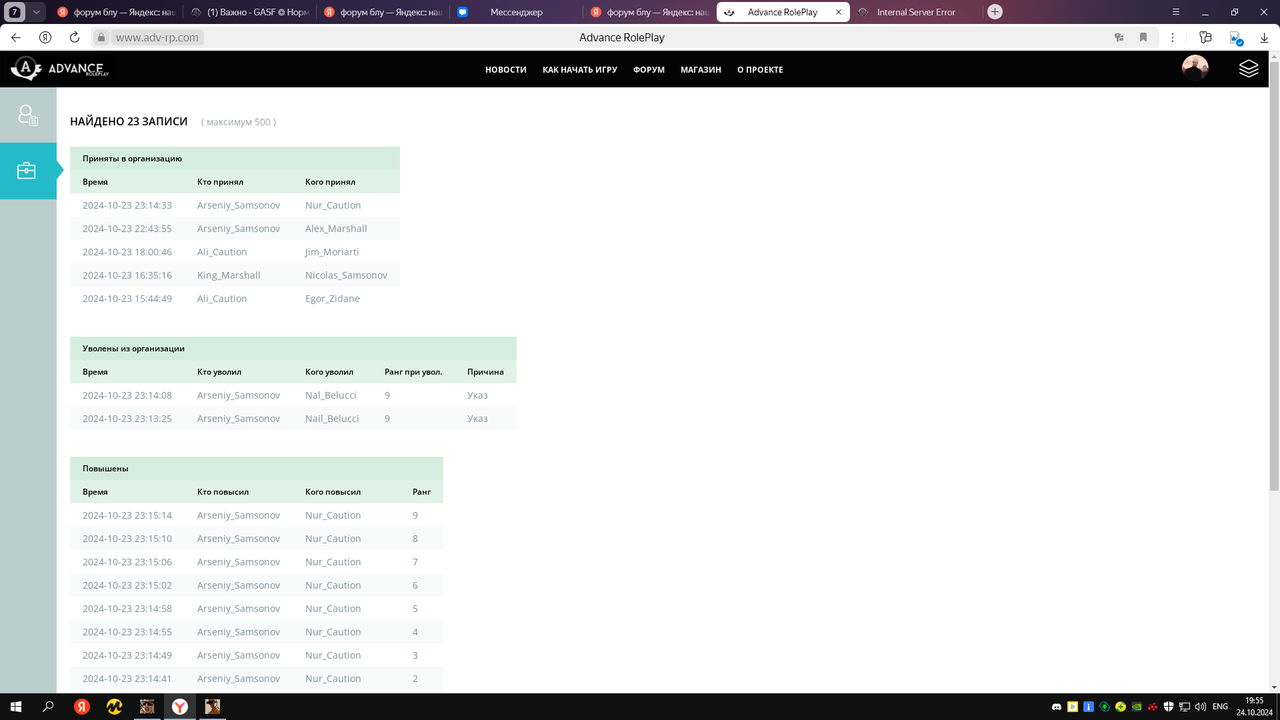Open the Форум menu item
Viewport: 1280px width, 720px height.
(x=649, y=70)
